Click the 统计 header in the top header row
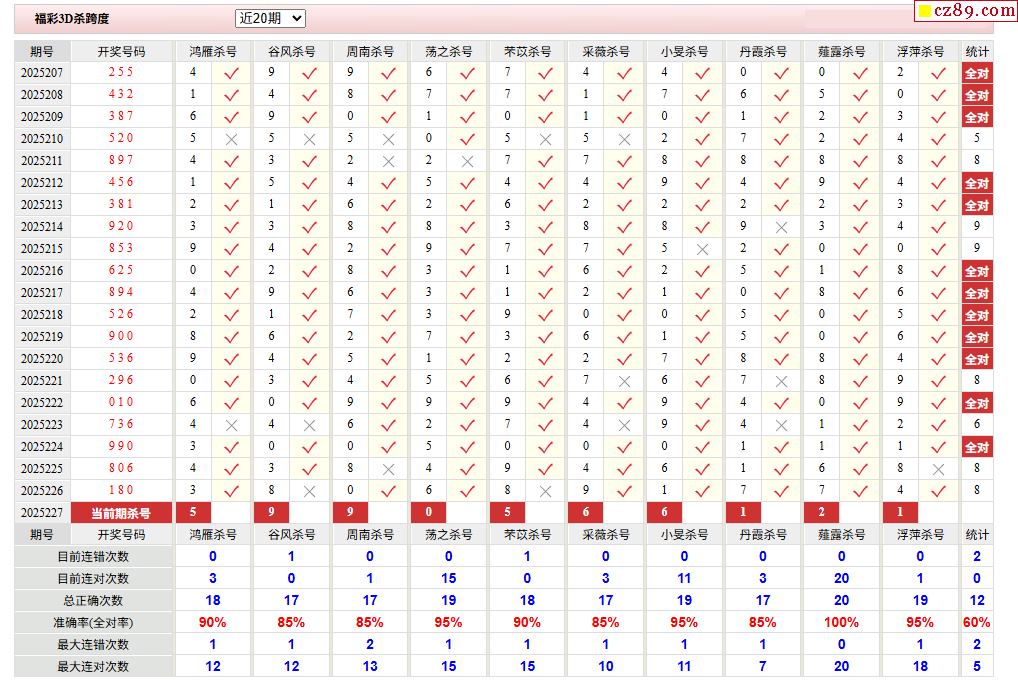Viewport: 1018px width, 686px height. [x=976, y=51]
